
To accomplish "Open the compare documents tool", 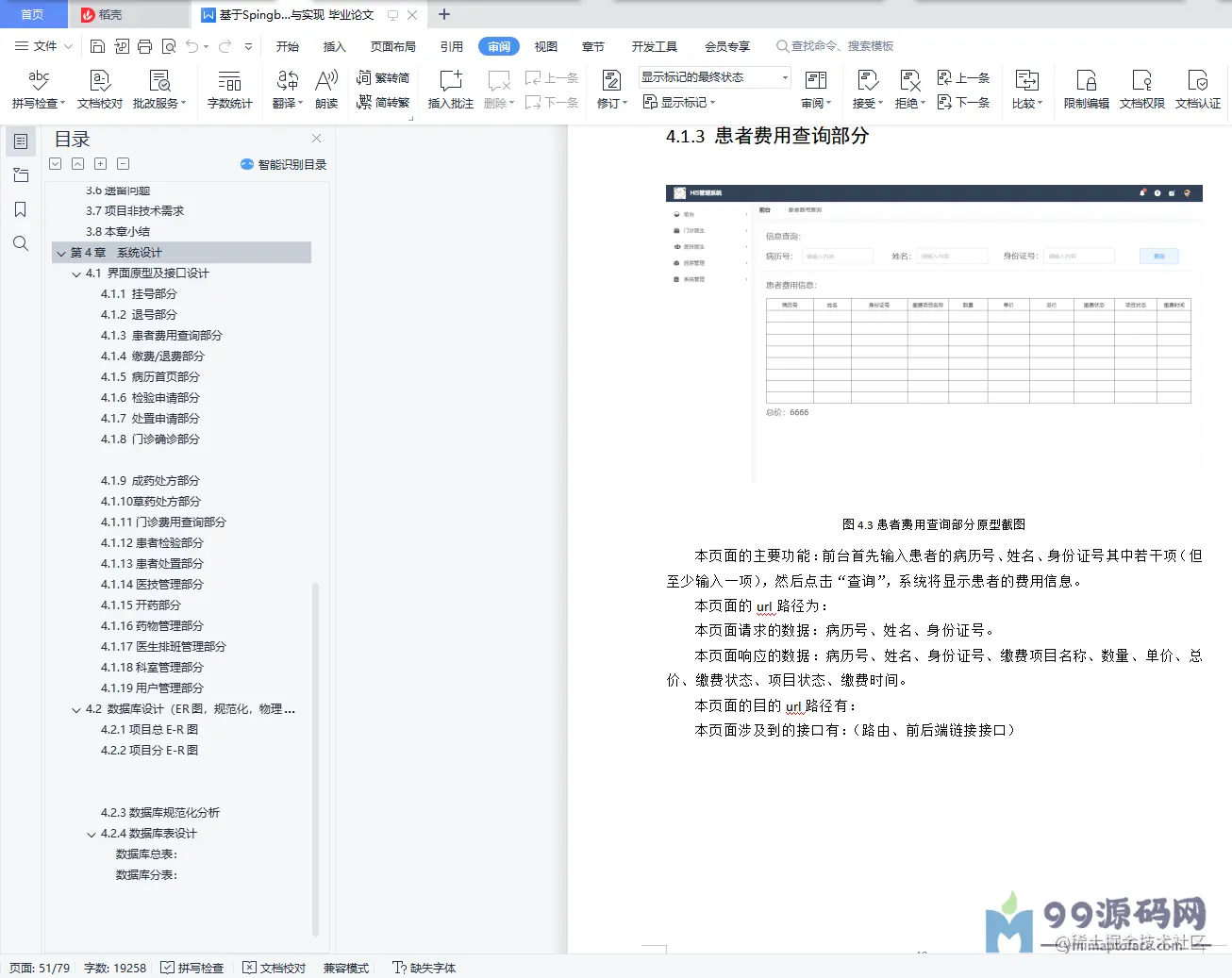I will (x=1027, y=89).
